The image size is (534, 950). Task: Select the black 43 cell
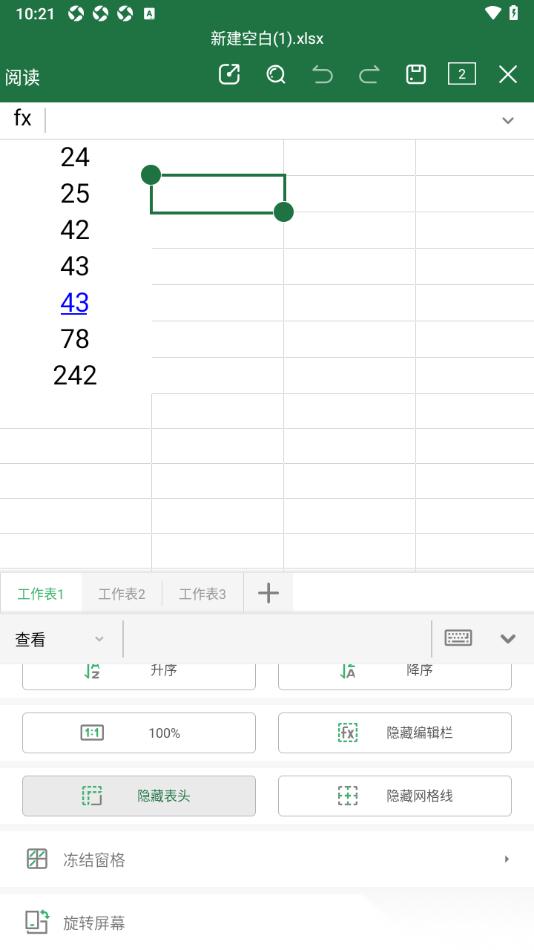coord(75,267)
